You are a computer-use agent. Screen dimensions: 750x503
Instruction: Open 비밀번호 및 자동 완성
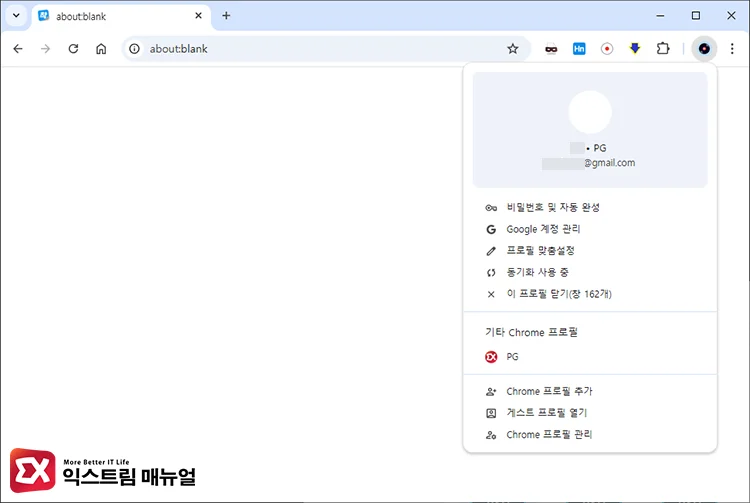590,208
